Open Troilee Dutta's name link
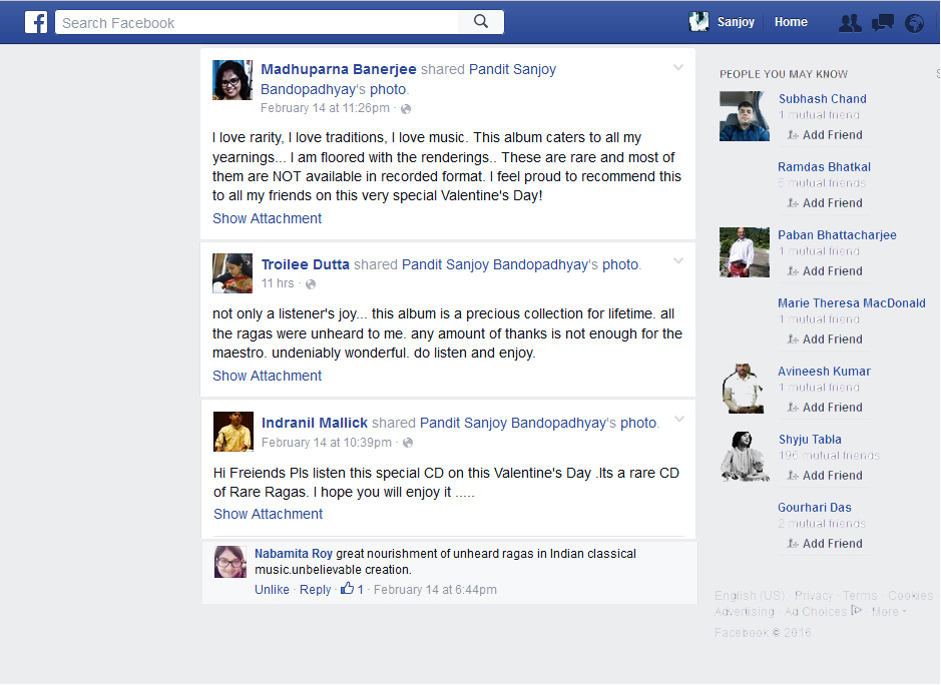 coord(305,264)
